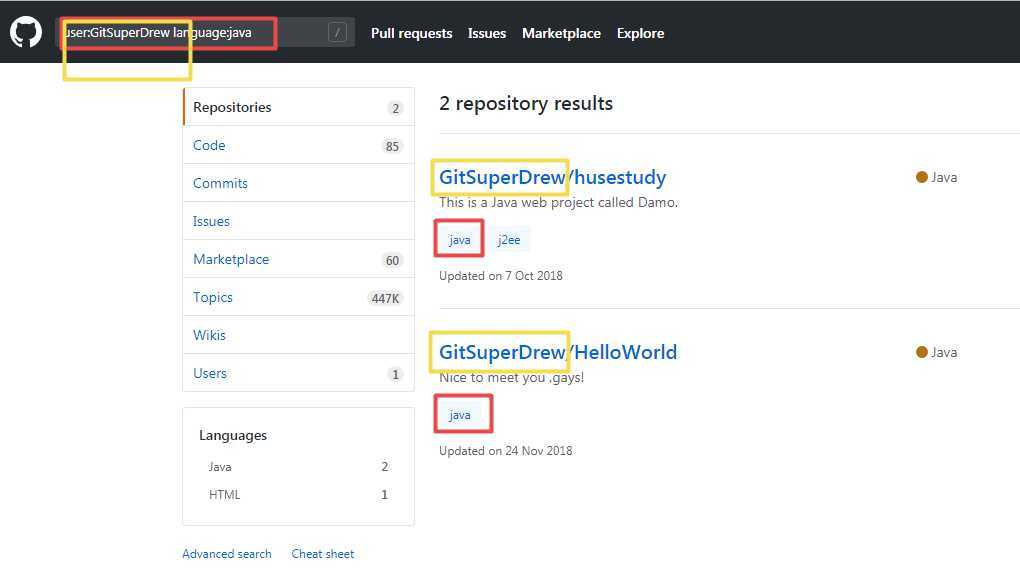The height and width of the screenshot is (575, 1020).
Task: Go to Issues in the top navigation
Action: click(x=487, y=33)
